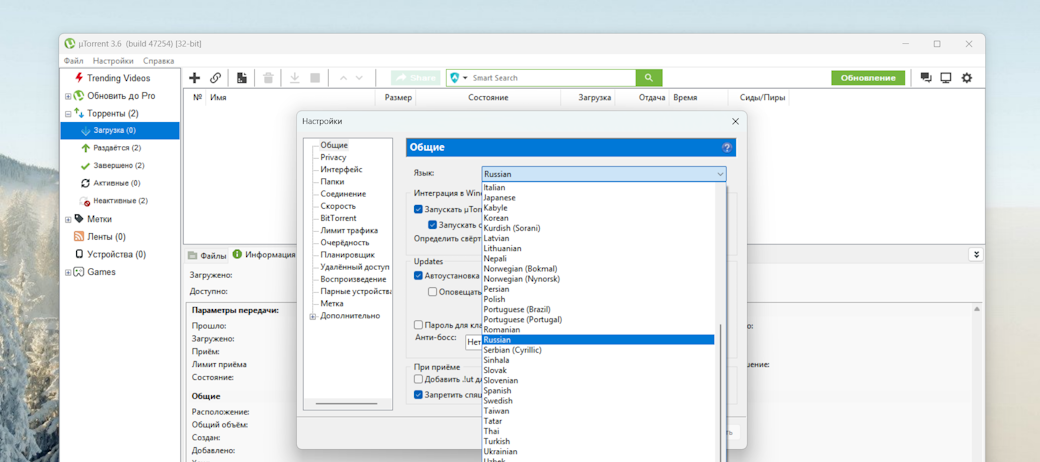1040x462 pixels.
Task: Expand the Метки tree node
Action: (68, 219)
